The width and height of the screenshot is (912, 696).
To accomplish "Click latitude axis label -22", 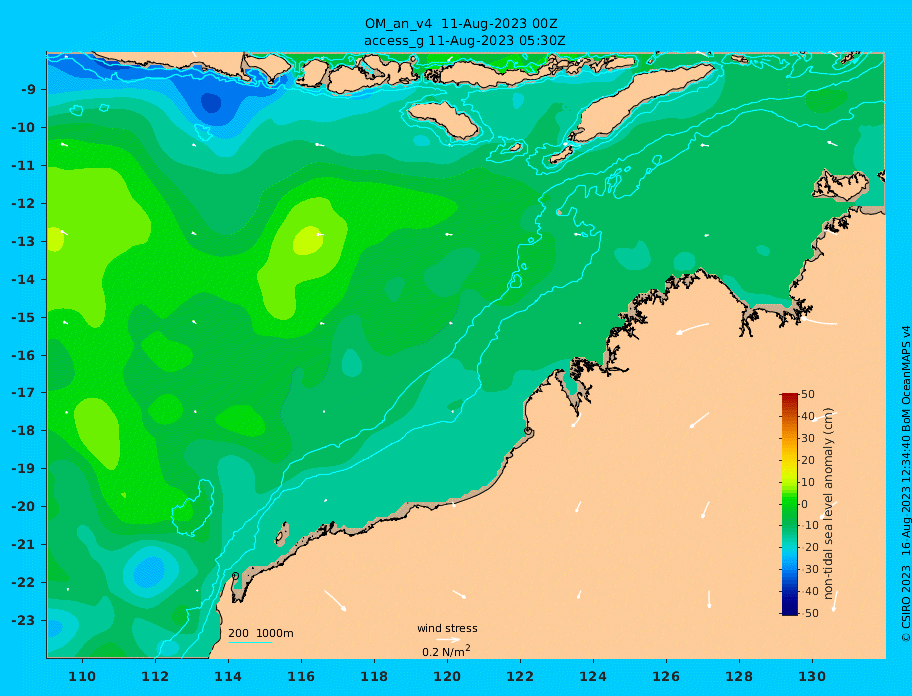I will click(23, 583).
